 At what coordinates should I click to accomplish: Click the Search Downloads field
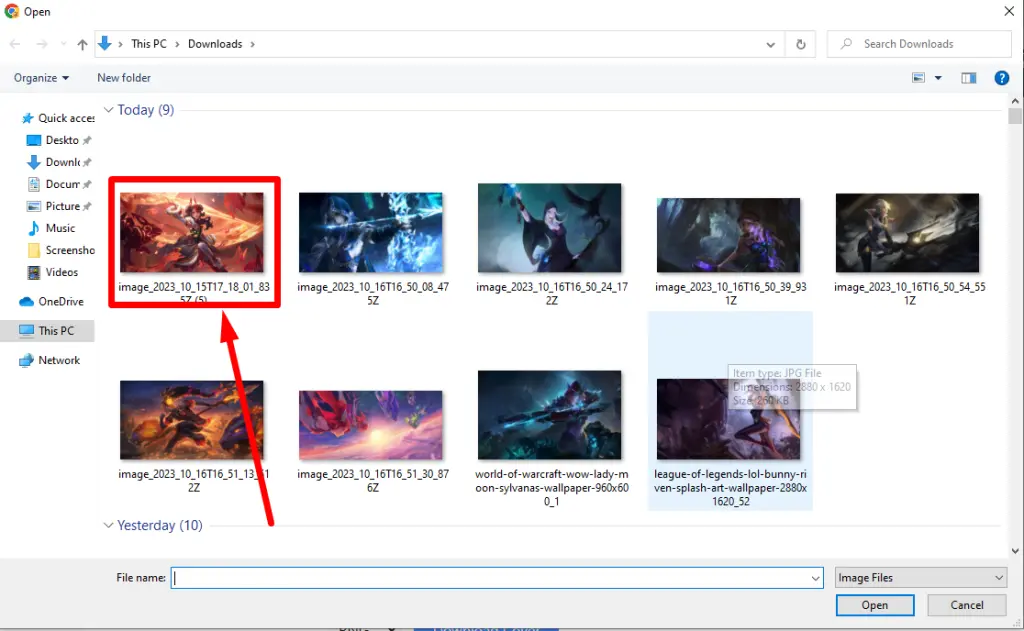(919, 44)
